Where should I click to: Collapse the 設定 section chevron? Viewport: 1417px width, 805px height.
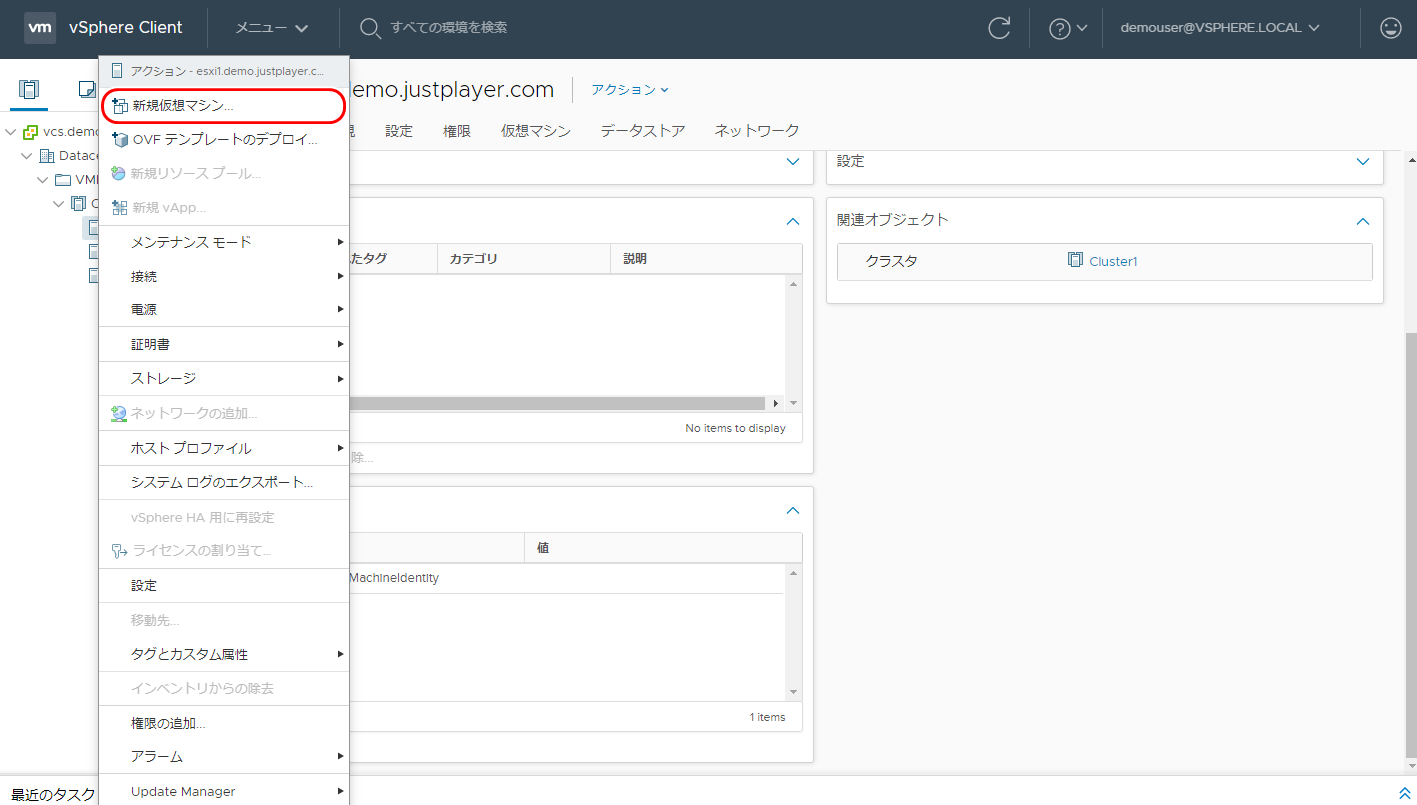coord(1362,161)
